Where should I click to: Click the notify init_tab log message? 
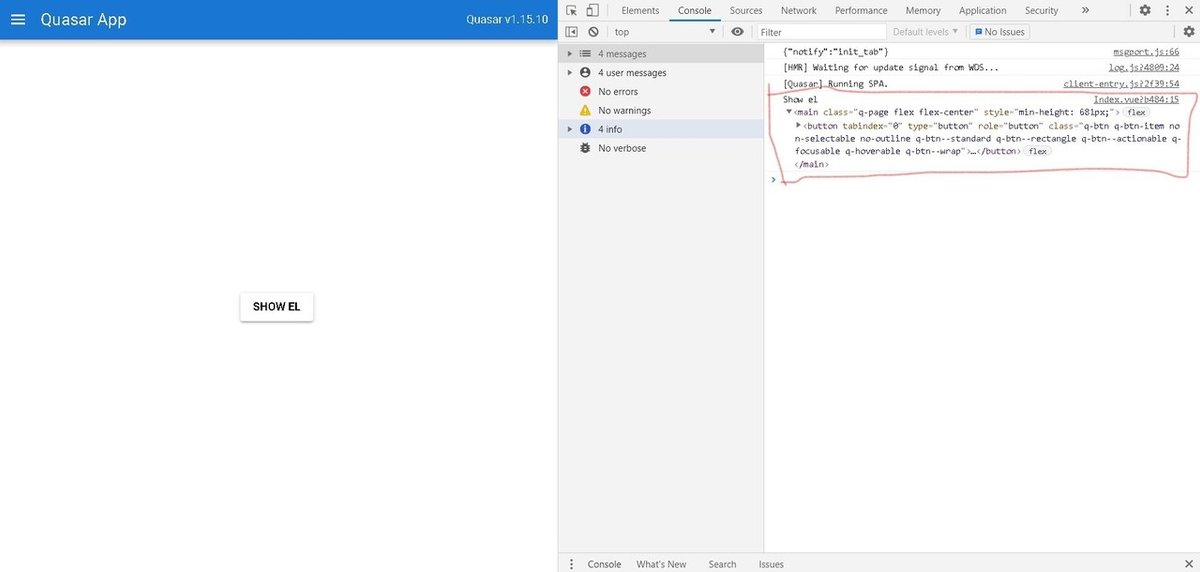(x=836, y=51)
